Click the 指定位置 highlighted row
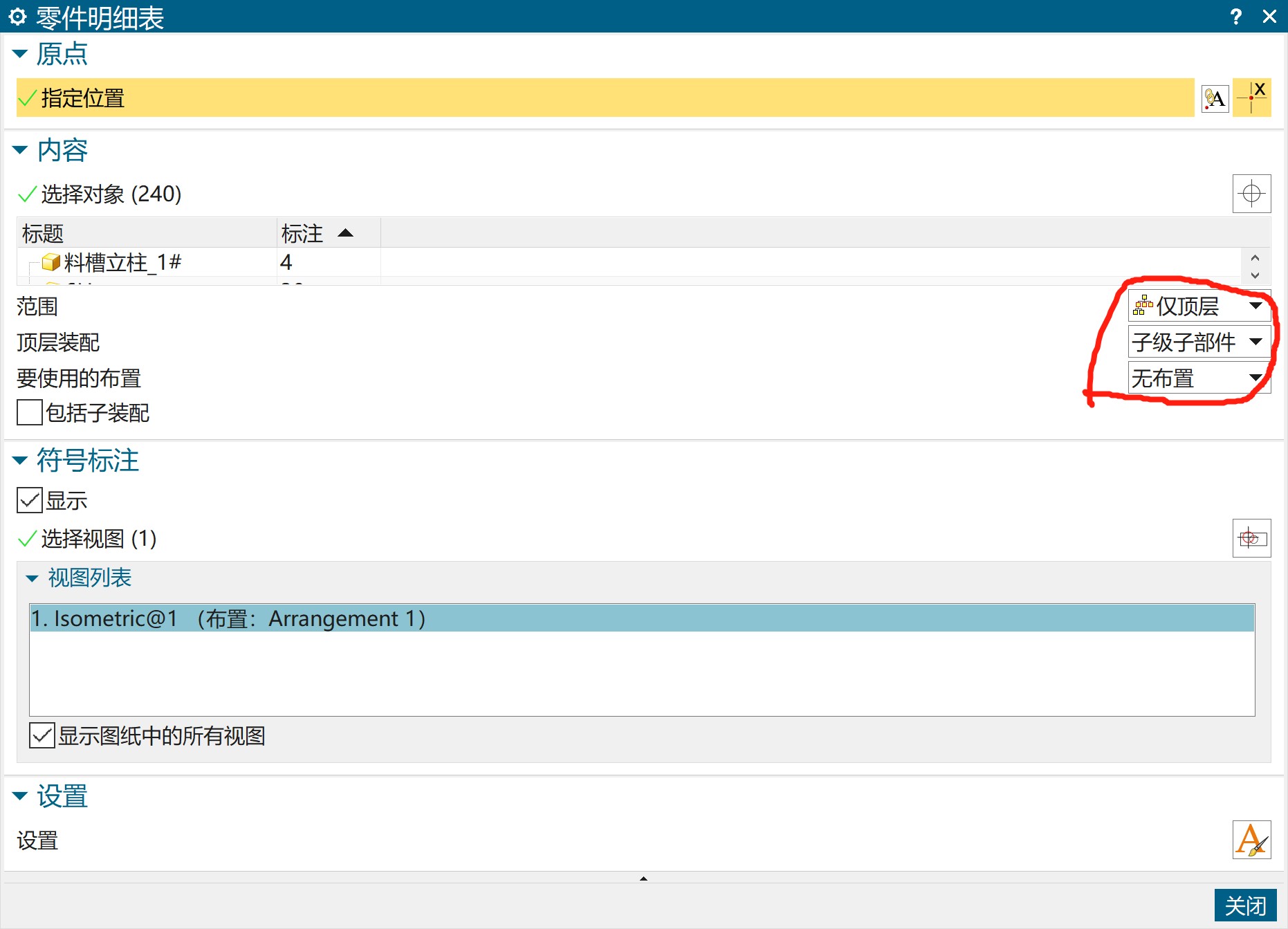Viewport: 1288px width, 929px height. point(605,98)
